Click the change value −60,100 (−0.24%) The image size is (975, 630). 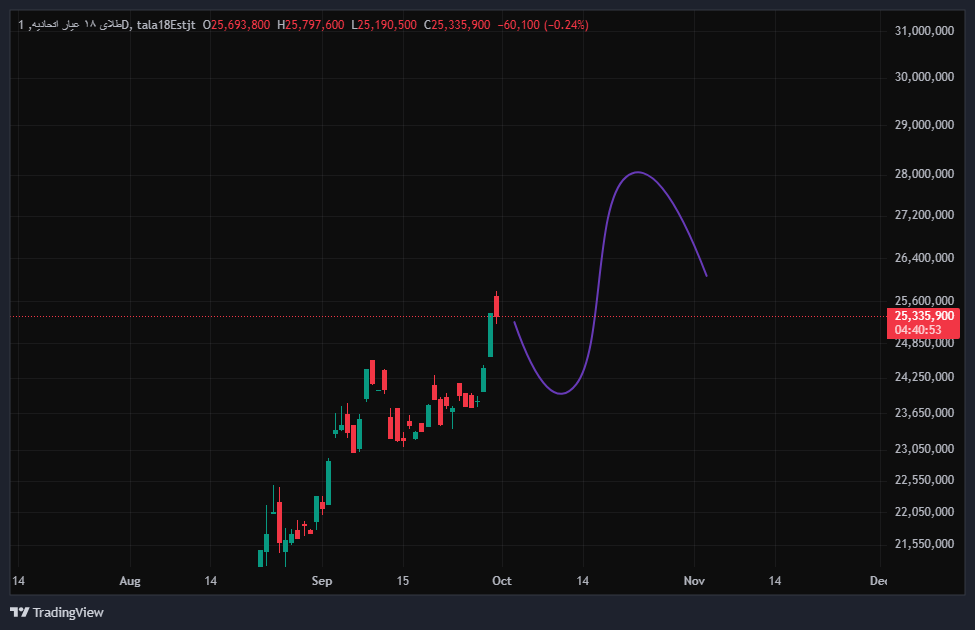(543, 25)
